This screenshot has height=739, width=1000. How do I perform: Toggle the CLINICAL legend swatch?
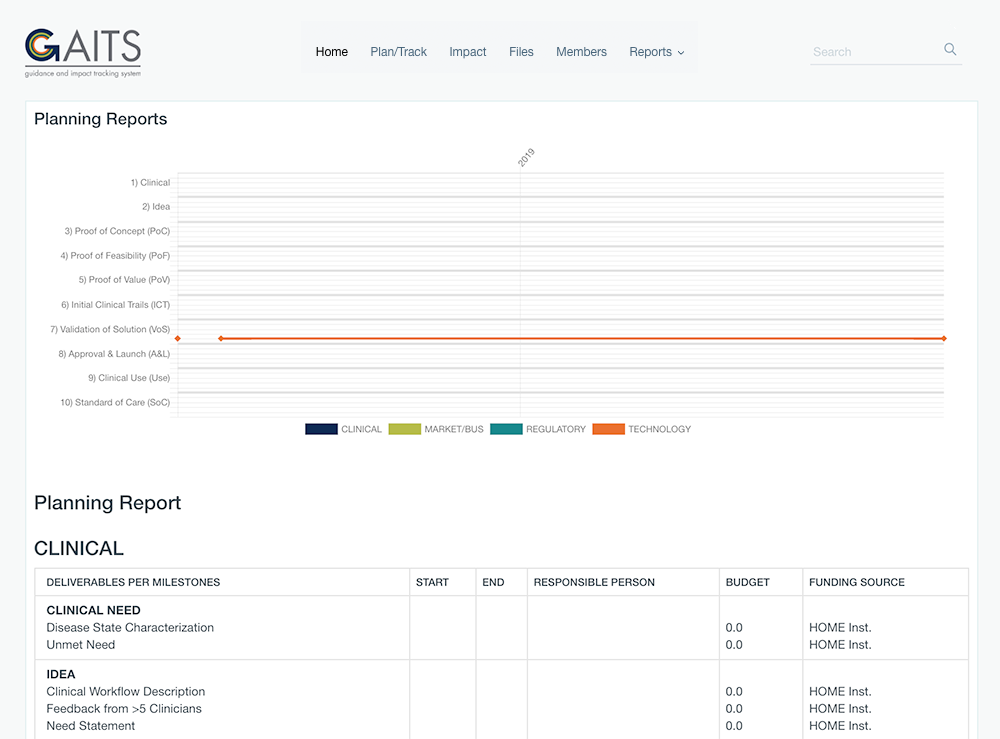coord(321,429)
